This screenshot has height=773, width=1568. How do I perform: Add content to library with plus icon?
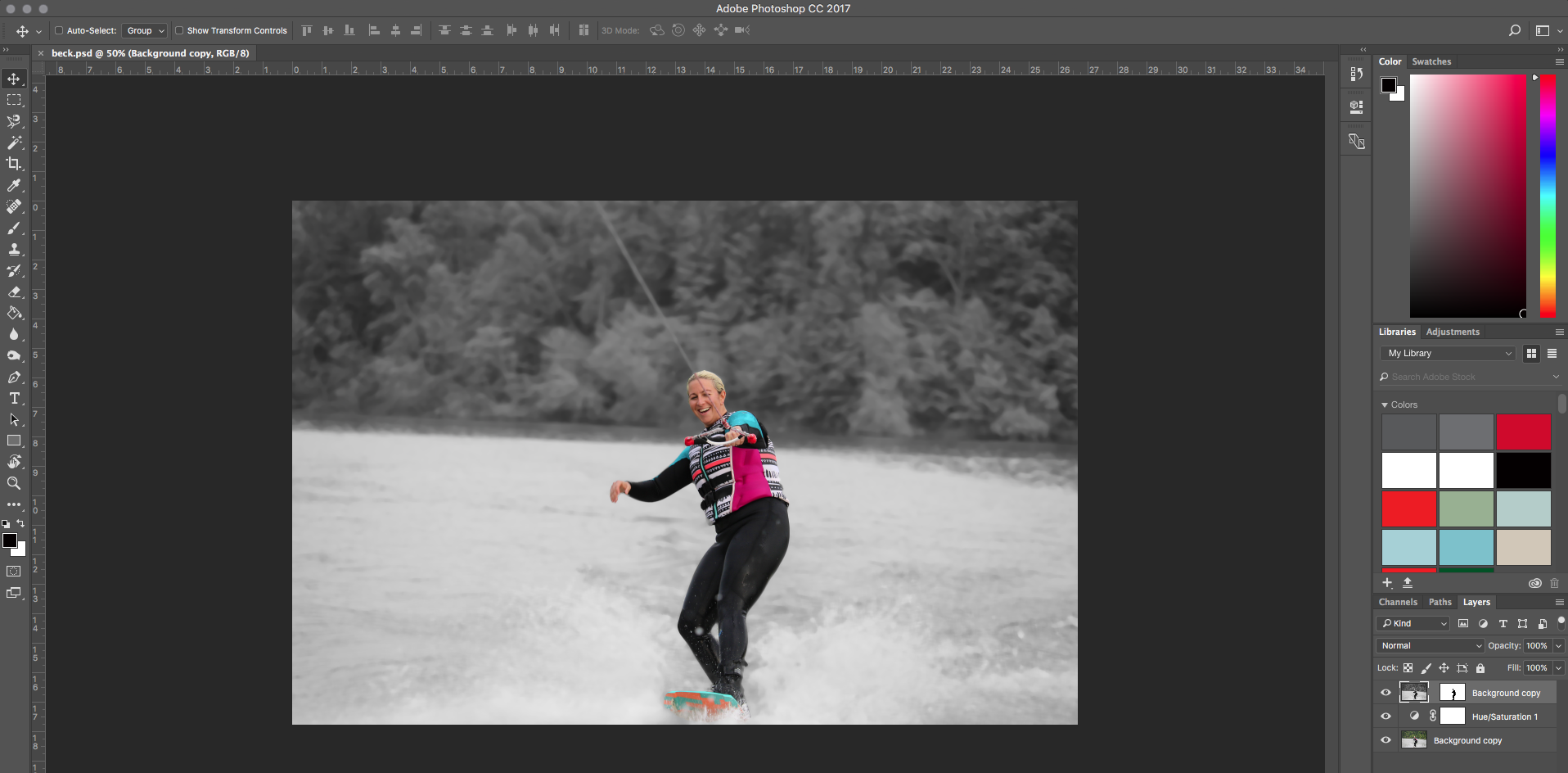pos(1387,583)
